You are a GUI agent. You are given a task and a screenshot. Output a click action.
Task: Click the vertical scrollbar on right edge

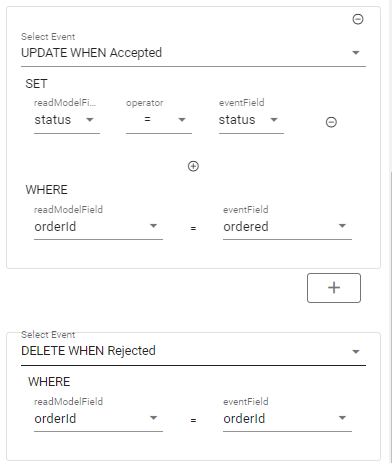click(x=391, y=317)
